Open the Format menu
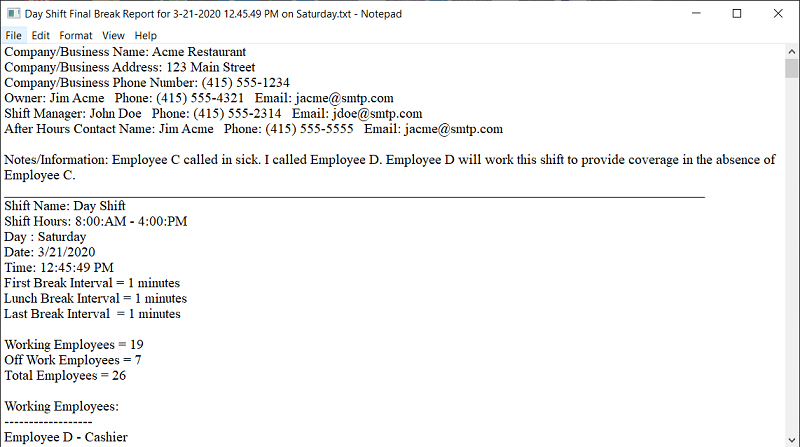The height and width of the screenshot is (447, 800). click(75, 35)
